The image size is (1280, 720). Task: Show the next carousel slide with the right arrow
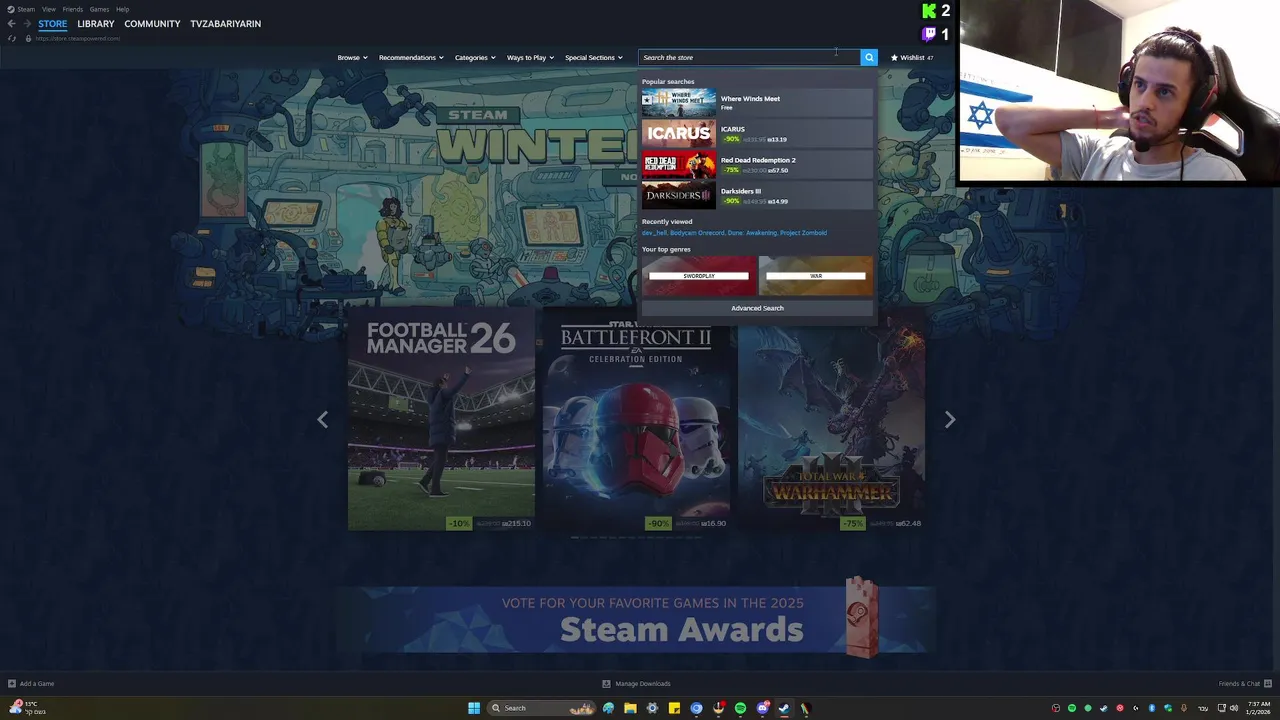point(950,420)
